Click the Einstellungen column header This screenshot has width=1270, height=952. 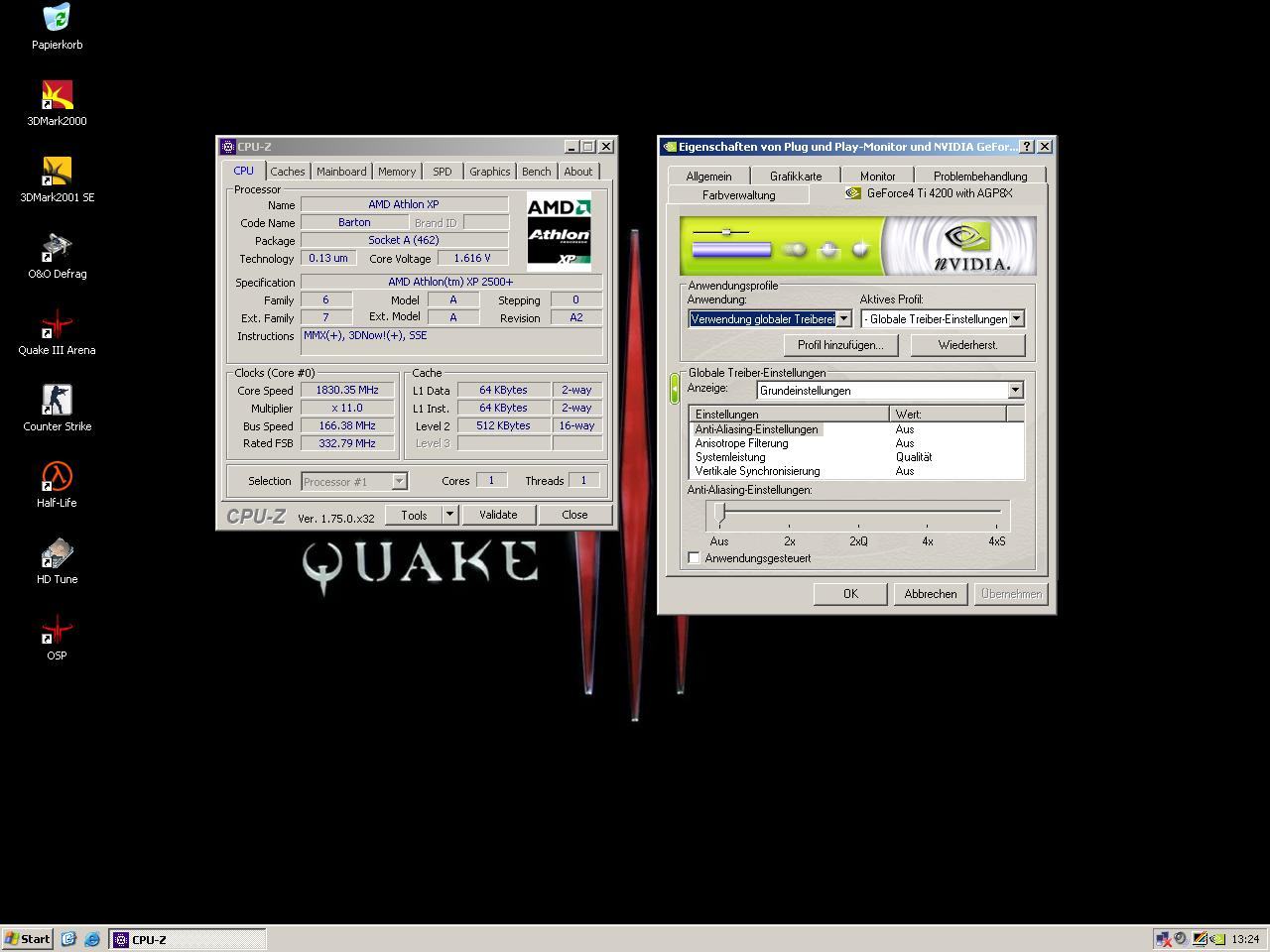pos(790,415)
